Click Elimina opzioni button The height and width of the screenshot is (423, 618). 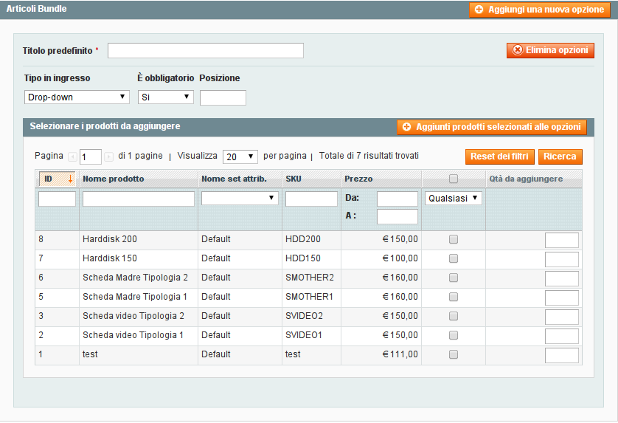(x=551, y=50)
